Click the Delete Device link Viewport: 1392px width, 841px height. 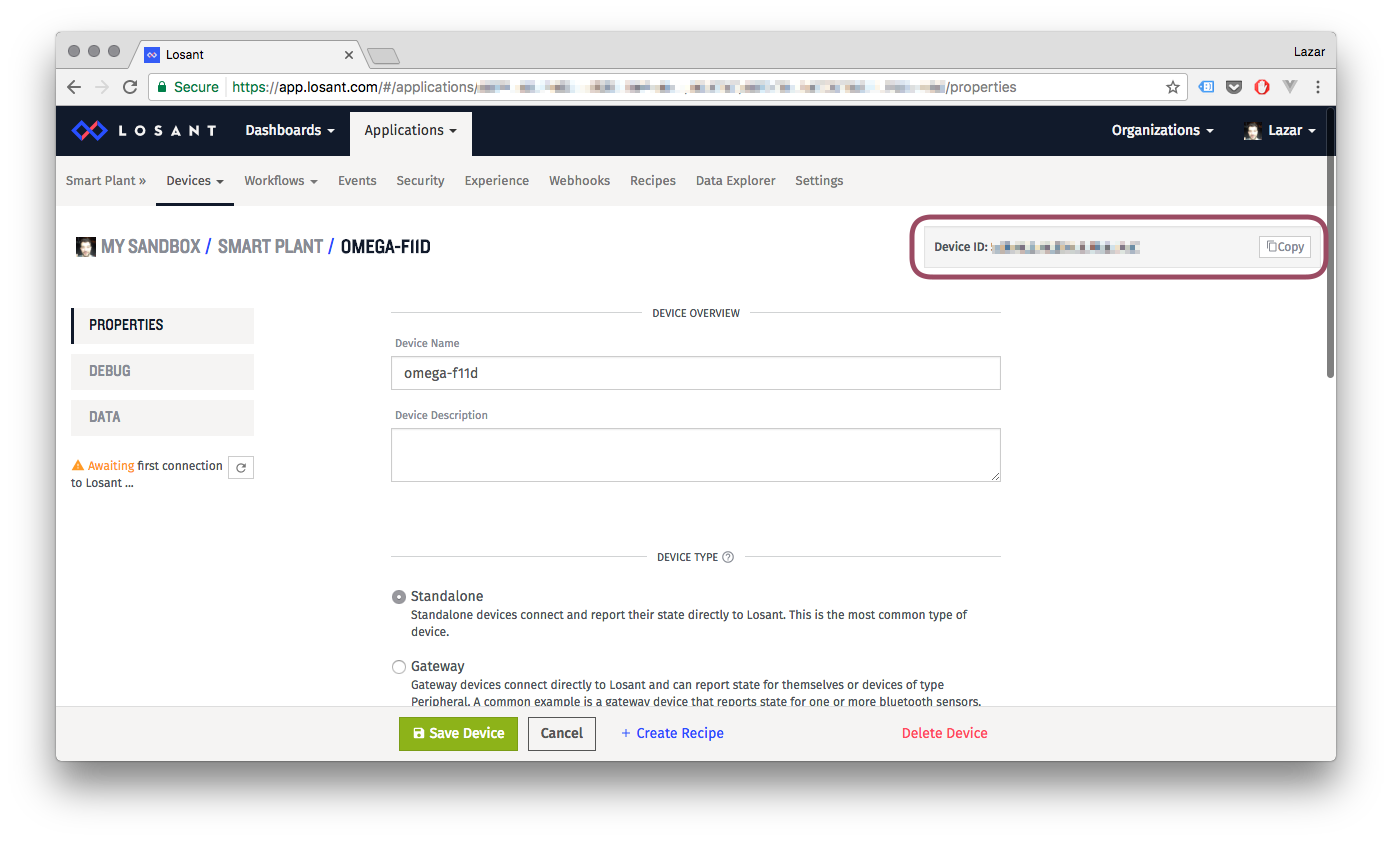pos(945,734)
